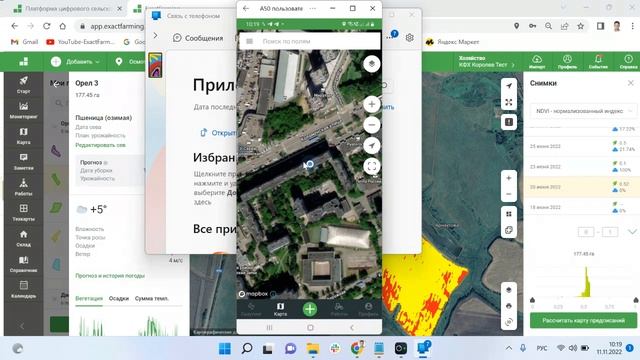Screen dimensions: 640x360
Task: Click the left histogram slider handle
Action: (532, 300)
